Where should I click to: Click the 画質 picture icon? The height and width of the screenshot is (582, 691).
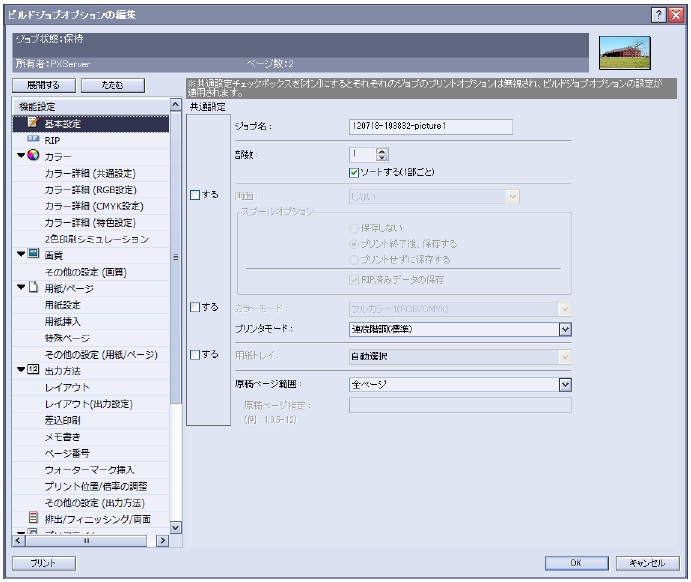coord(32,254)
